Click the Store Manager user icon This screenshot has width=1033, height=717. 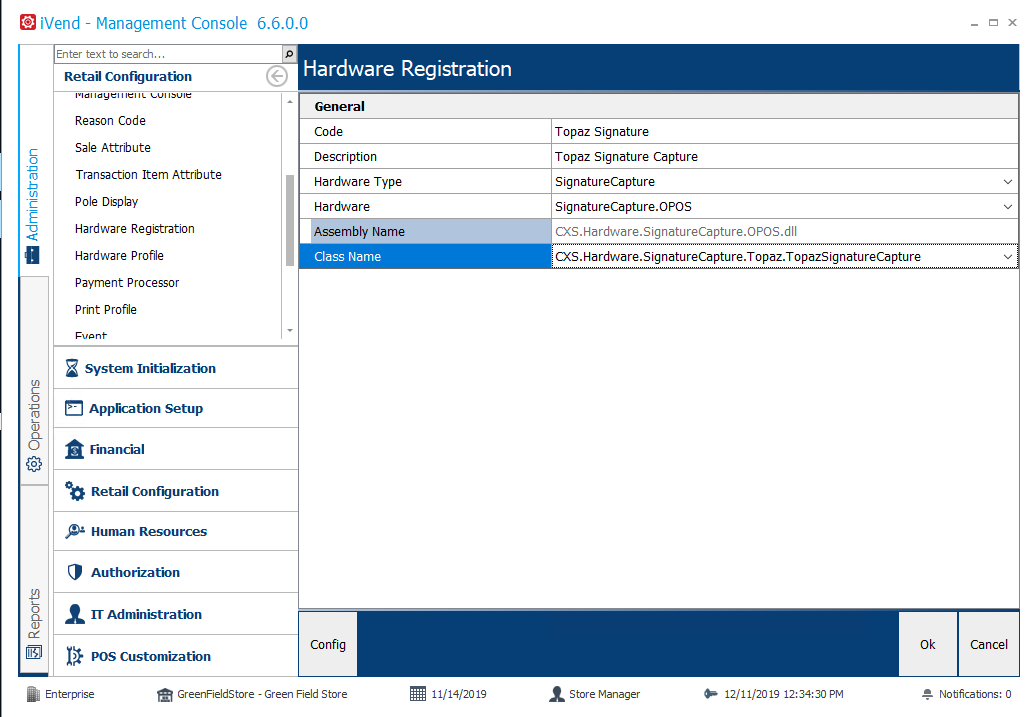557,694
